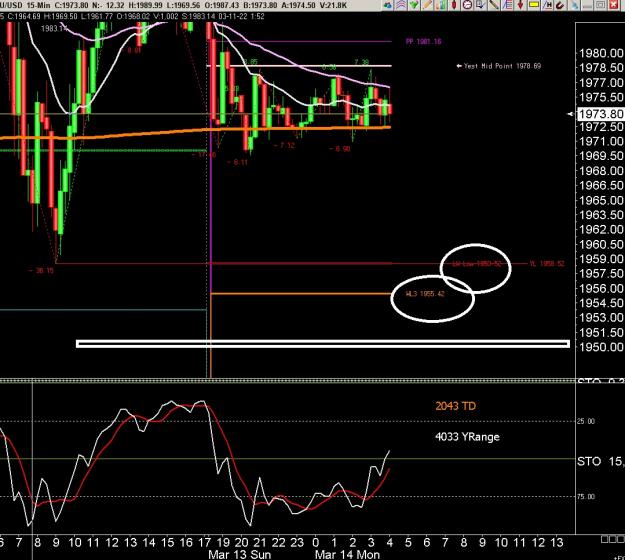Select the yellow rectangle tool
Image resolution: width=625 pixels, height=560 pixels.
[534, 5]
